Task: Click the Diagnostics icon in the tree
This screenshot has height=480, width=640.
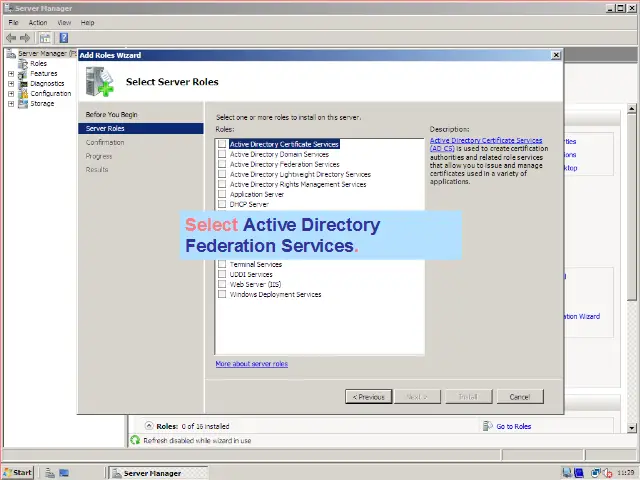Action: click(23, 84)
